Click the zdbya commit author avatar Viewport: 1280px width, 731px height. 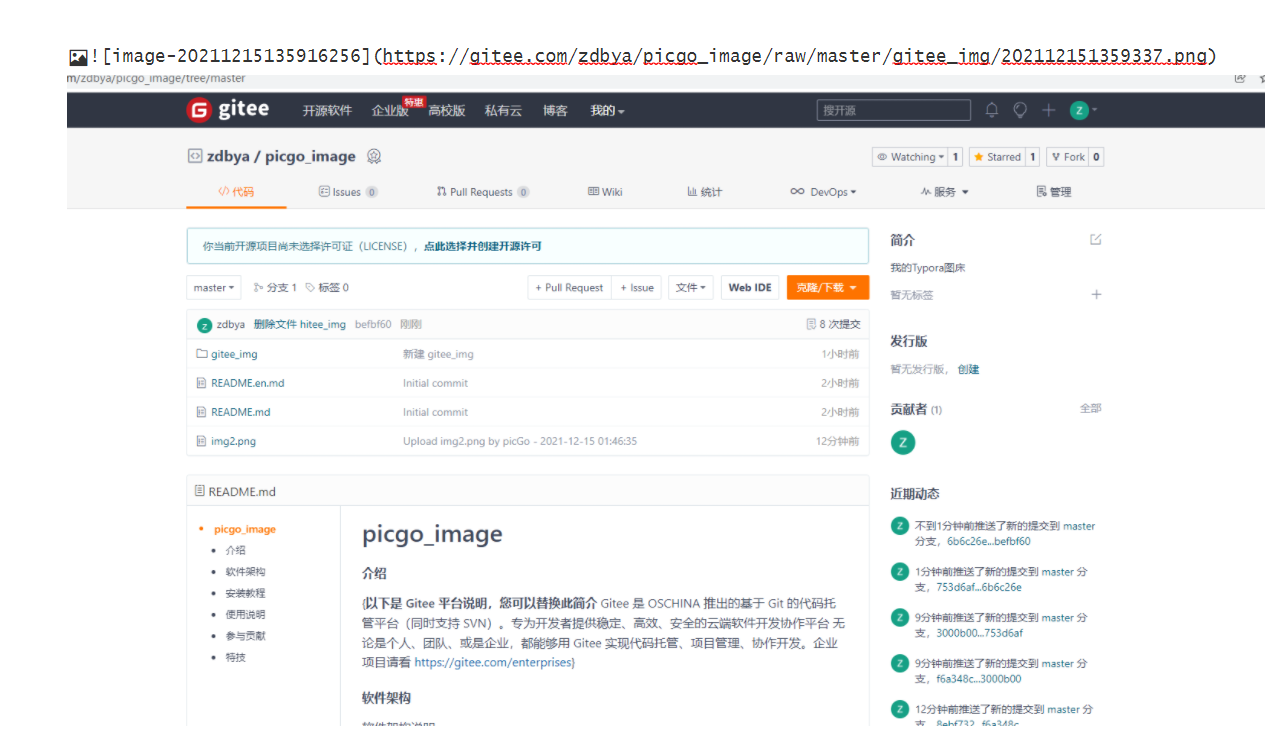point(205,325)
